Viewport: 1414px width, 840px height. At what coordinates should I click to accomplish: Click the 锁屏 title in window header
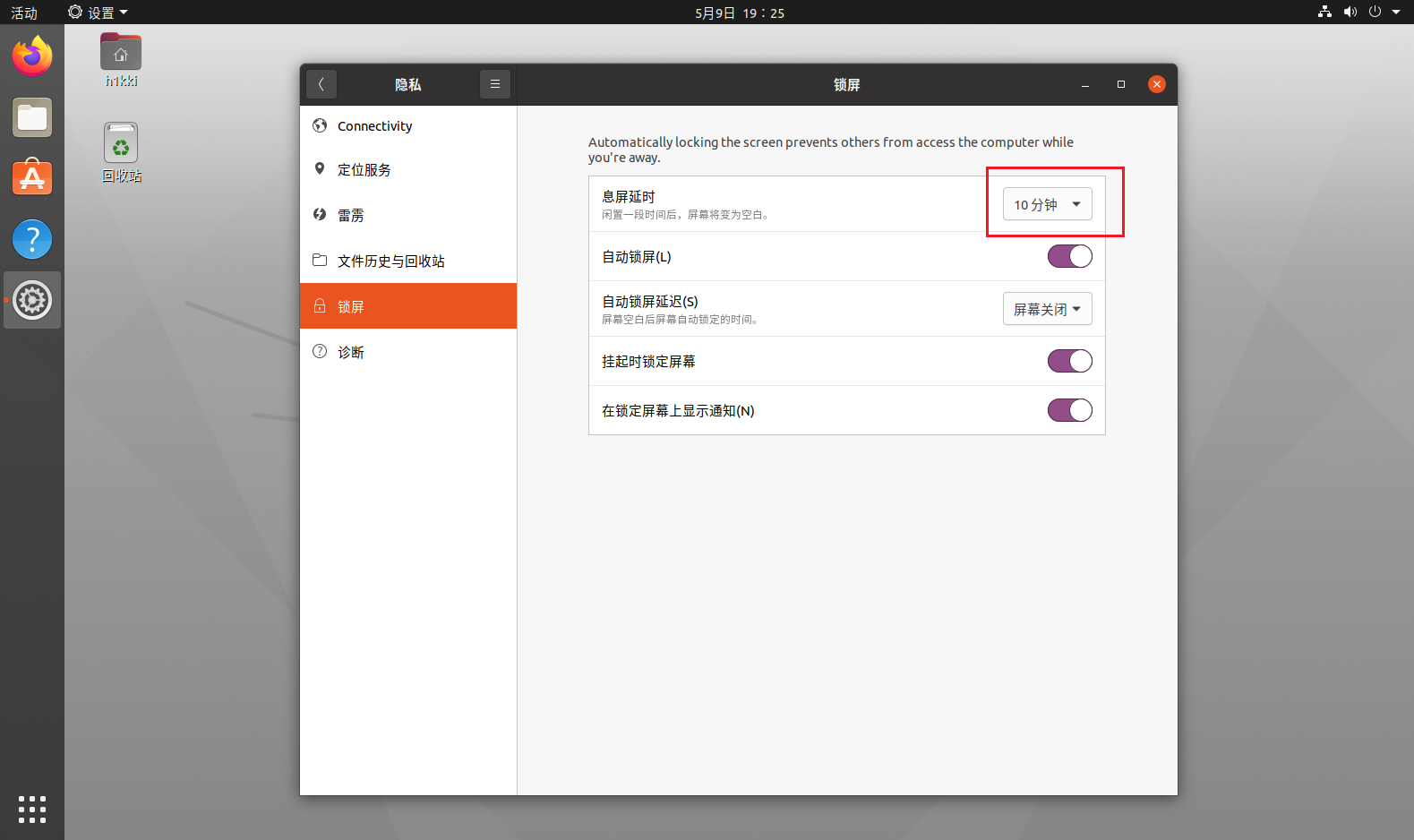(x=847, y=84)
